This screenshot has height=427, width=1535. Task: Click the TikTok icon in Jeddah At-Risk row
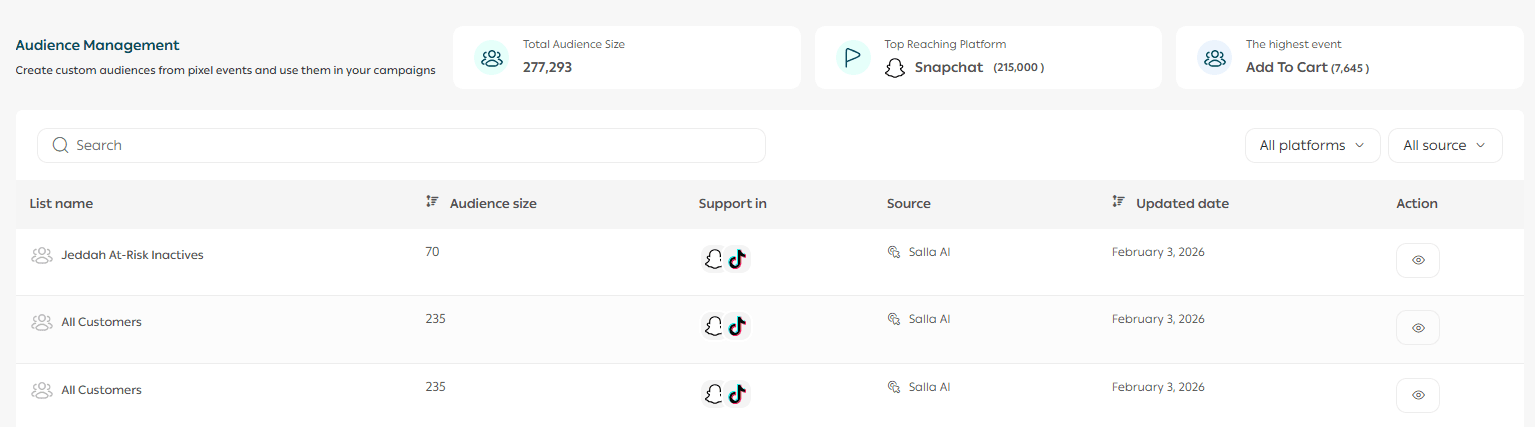[738, 260]
